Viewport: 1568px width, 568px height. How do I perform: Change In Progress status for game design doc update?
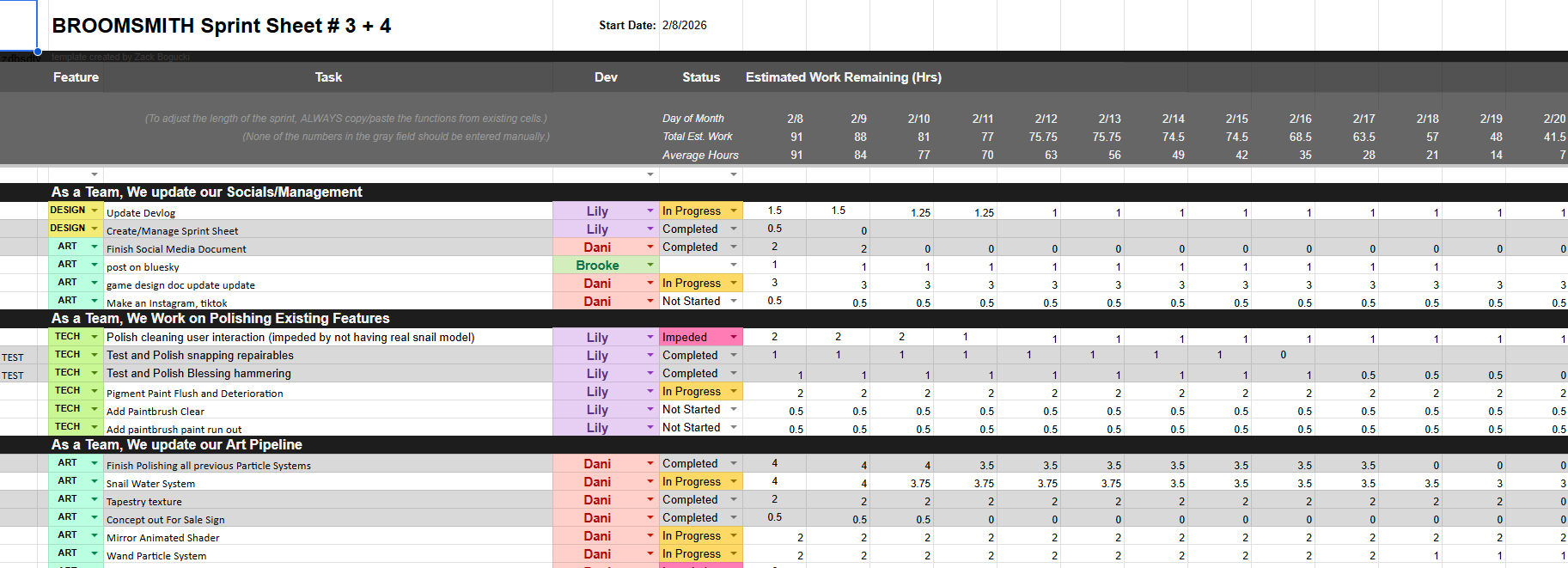(734, 283)
